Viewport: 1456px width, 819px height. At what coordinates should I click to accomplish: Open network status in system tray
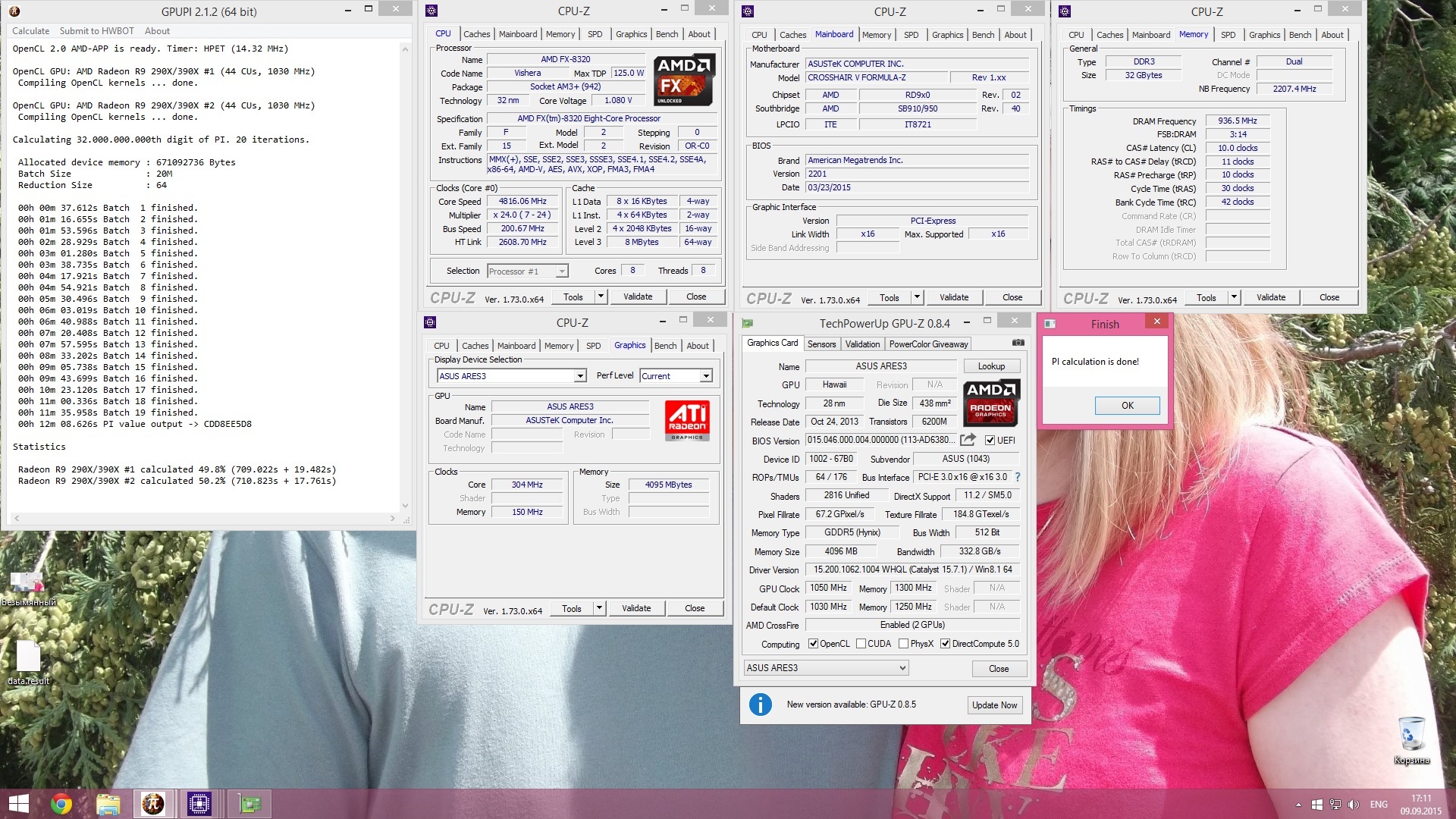click(x=1335, y=805)
